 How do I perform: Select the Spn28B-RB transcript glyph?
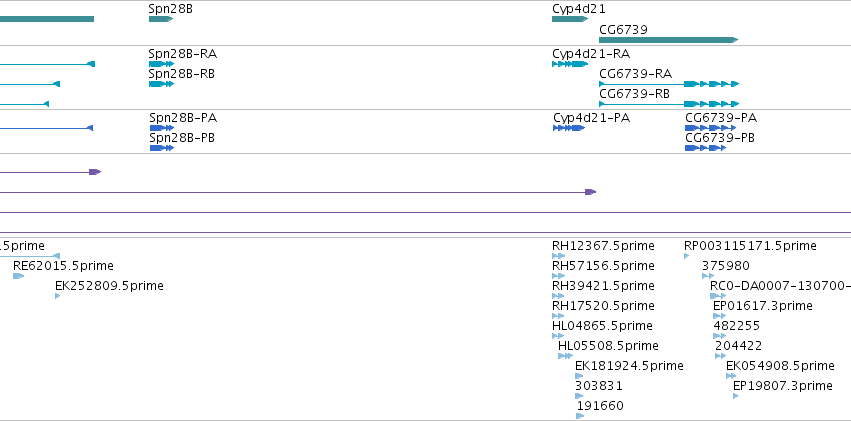[161, 84]
